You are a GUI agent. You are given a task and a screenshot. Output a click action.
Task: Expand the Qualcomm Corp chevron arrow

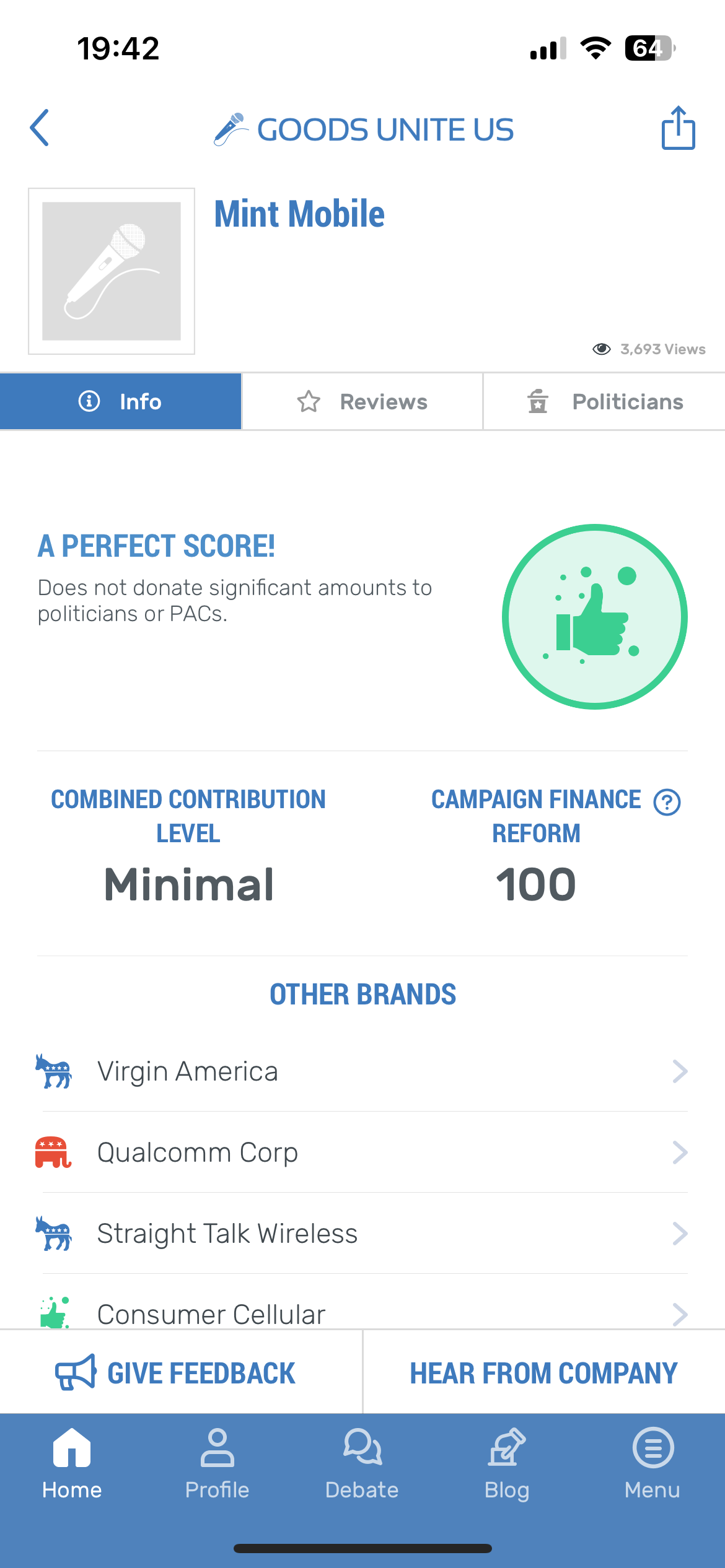pos(680,1152)
